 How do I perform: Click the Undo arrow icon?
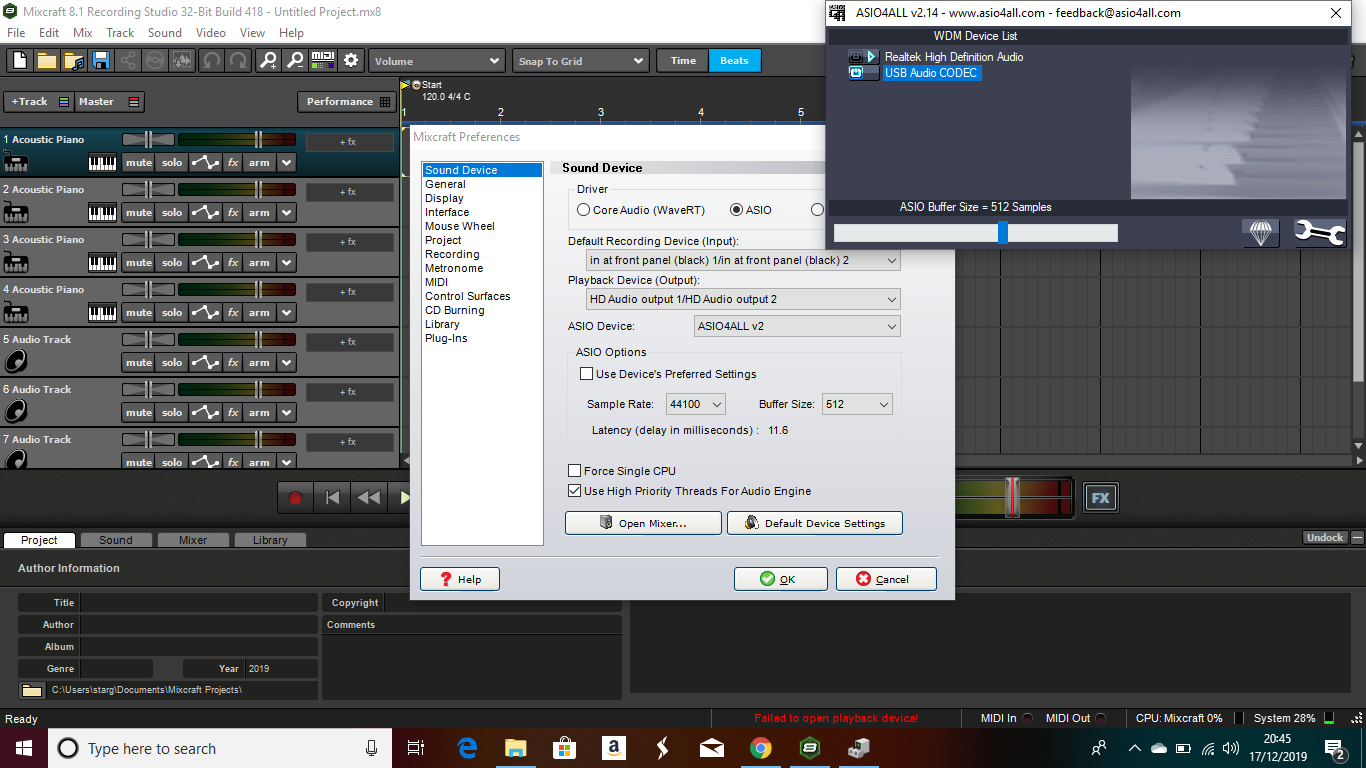click(x=211, y=61)
